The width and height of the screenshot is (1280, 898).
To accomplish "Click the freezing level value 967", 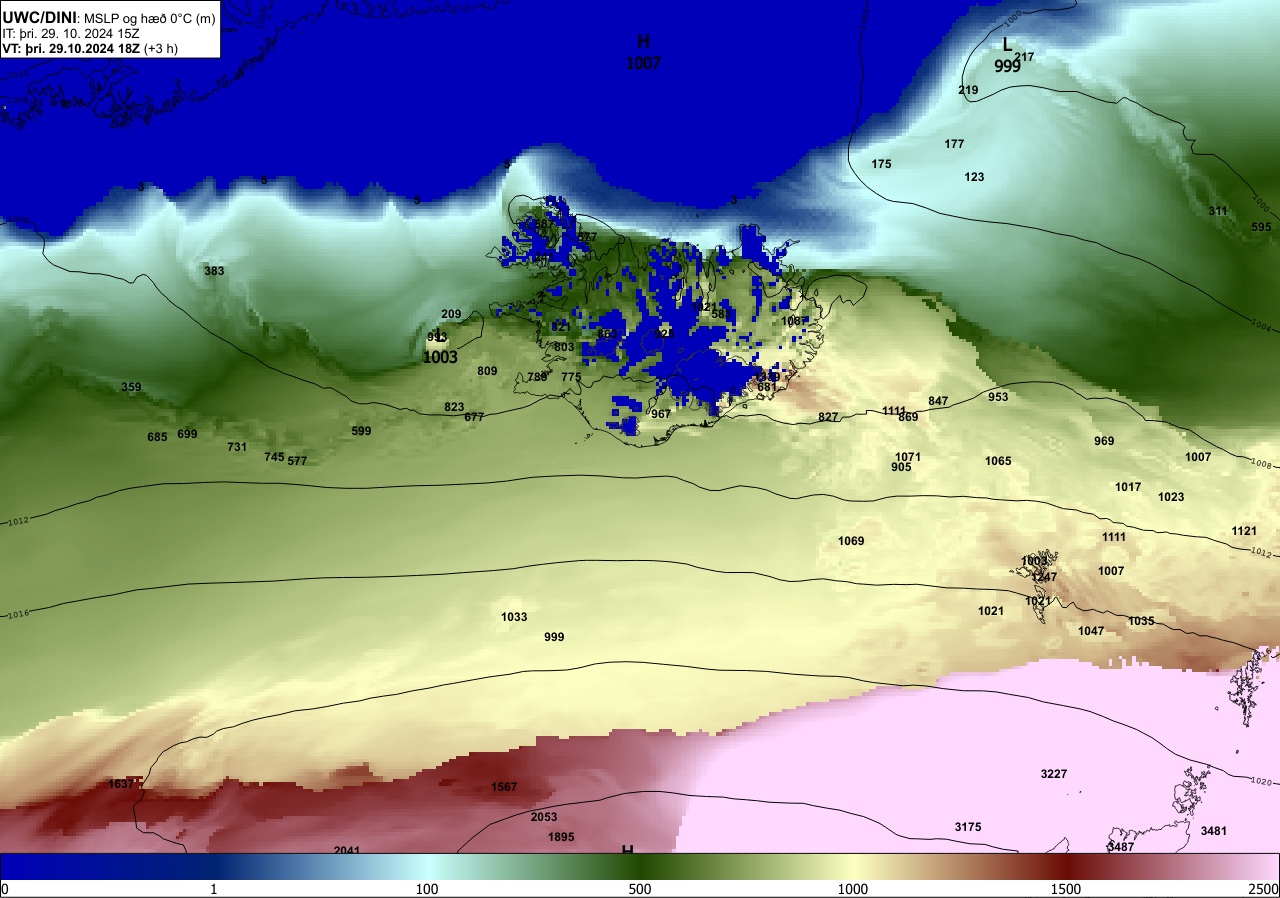I will 661,414.
